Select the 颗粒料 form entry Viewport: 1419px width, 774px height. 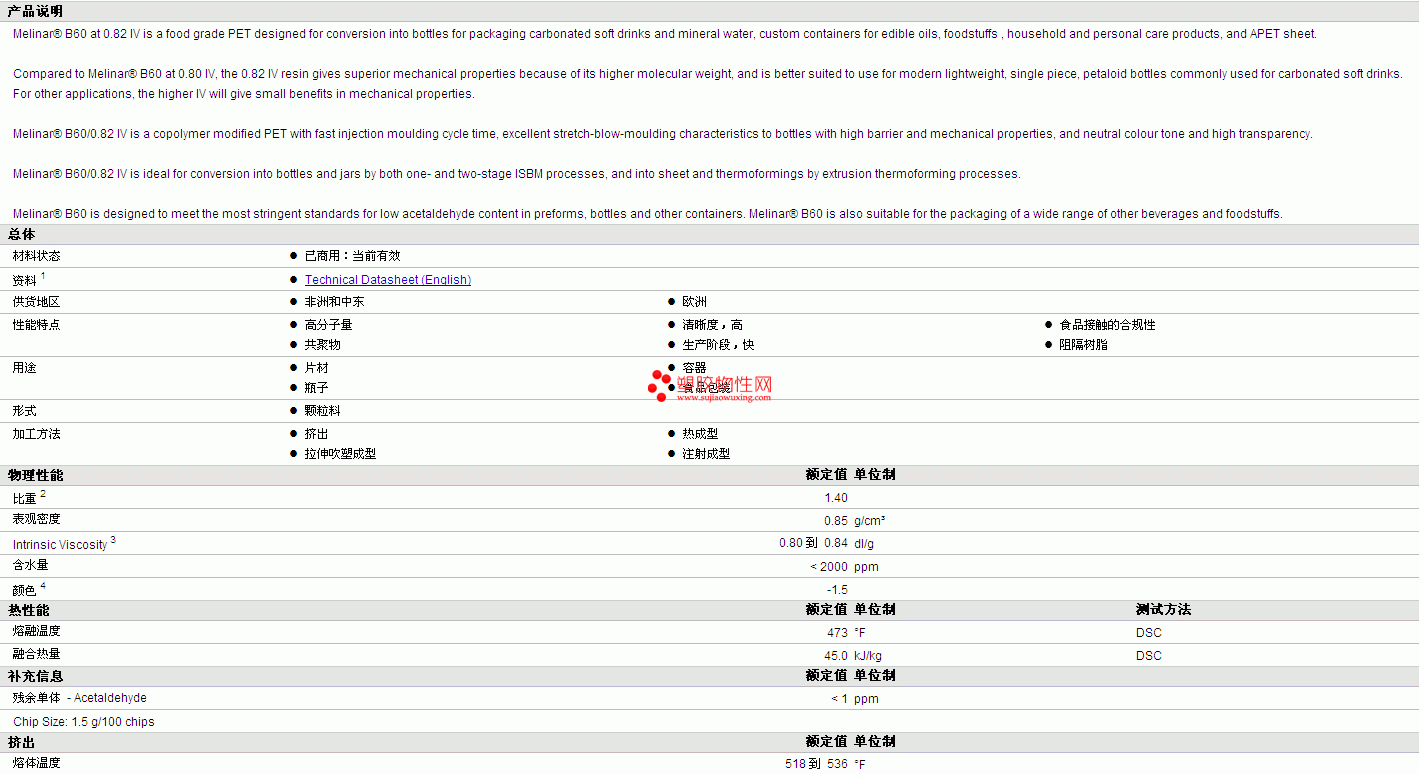tap(323, 411)
